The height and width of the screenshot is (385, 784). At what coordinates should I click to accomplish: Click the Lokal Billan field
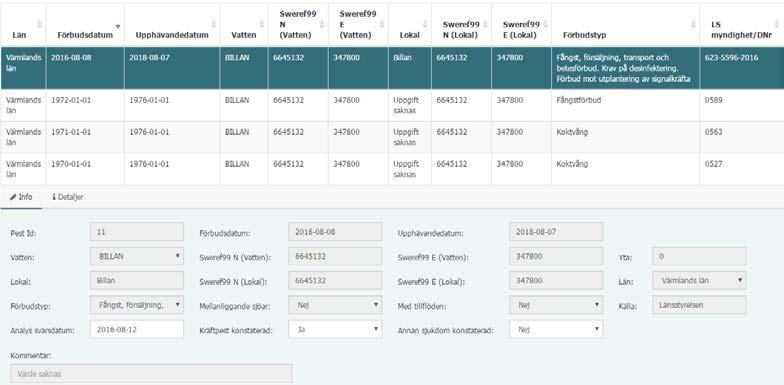click(137, 280)
